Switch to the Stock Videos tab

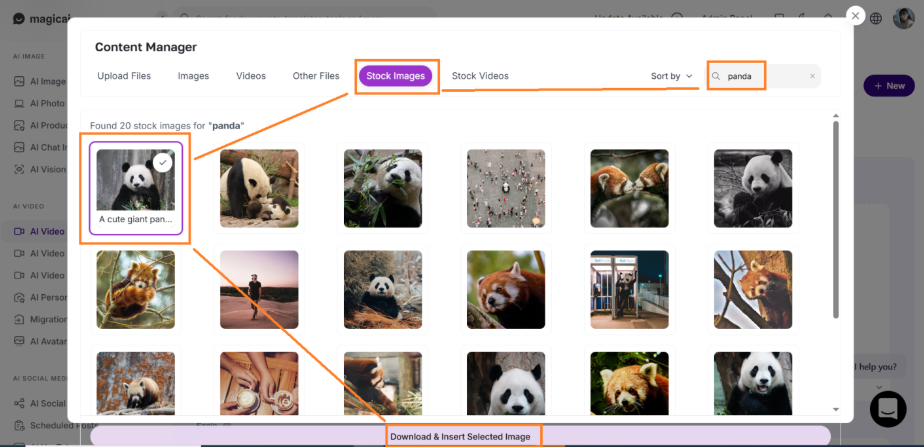[x=480, y=76]
